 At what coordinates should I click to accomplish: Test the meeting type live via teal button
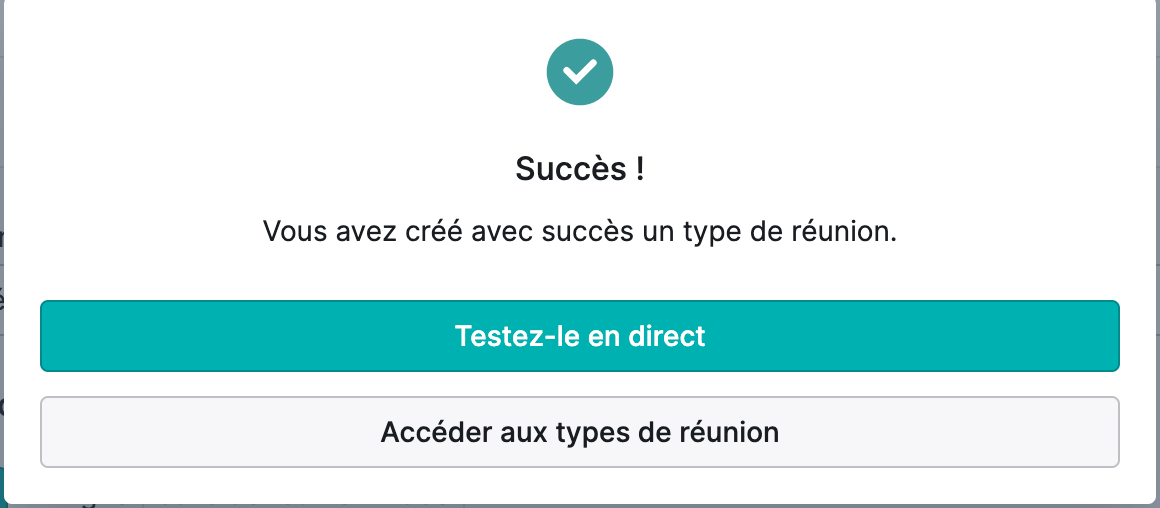[x=580, y=336]
